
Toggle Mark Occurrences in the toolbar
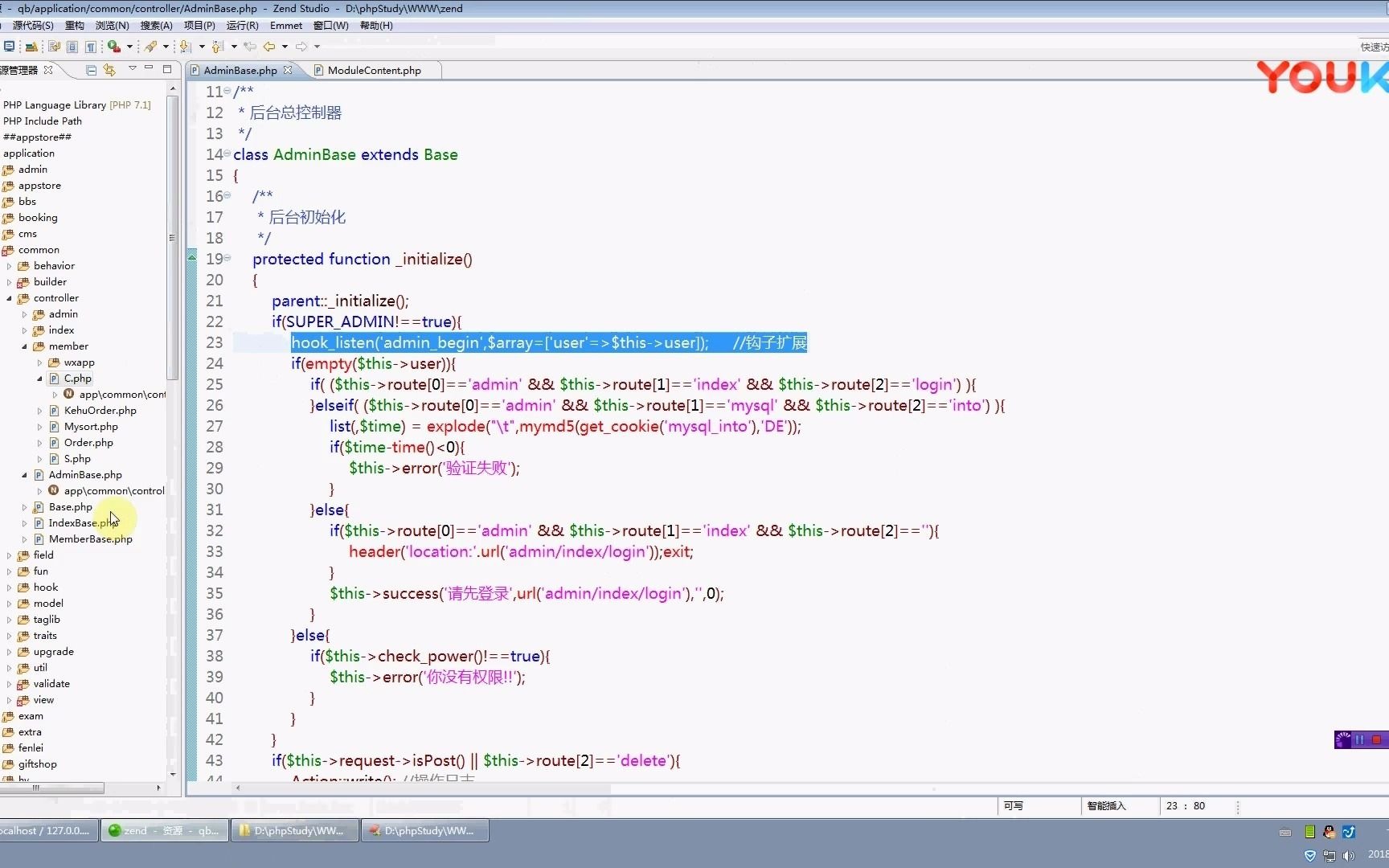[x=55, y=47]
